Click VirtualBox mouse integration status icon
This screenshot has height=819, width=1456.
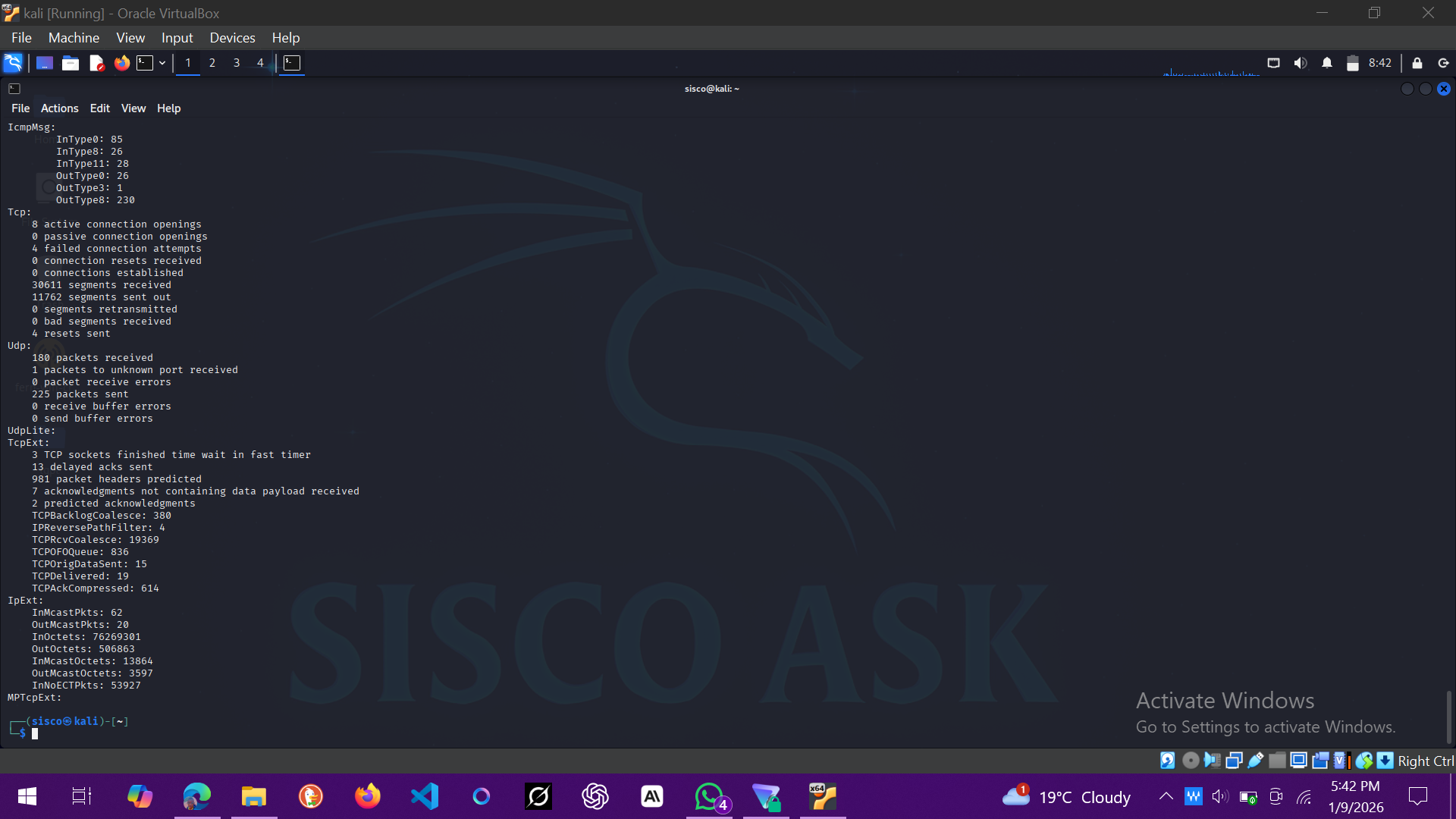click(x=1363, y=761)
